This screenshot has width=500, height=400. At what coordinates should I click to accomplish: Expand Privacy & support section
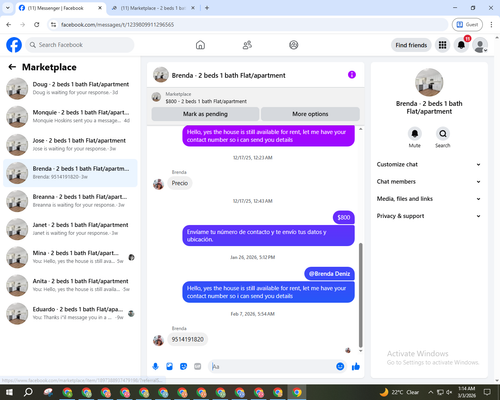pos(429,216)
